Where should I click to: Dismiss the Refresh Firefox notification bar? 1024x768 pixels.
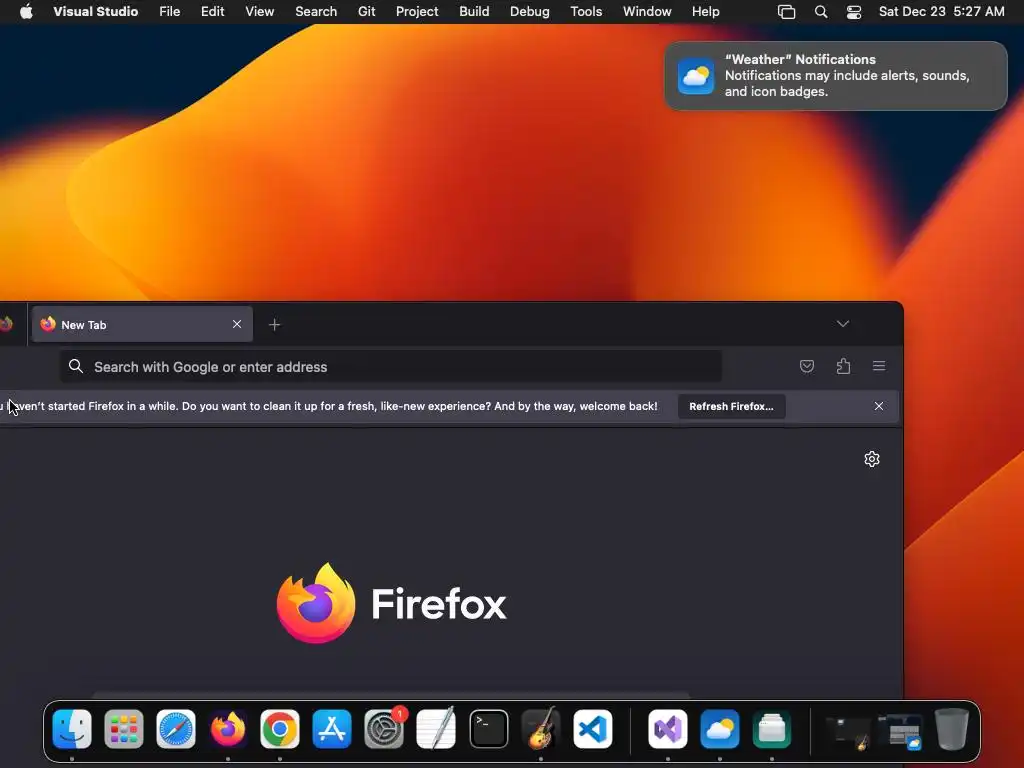[879, 406]
